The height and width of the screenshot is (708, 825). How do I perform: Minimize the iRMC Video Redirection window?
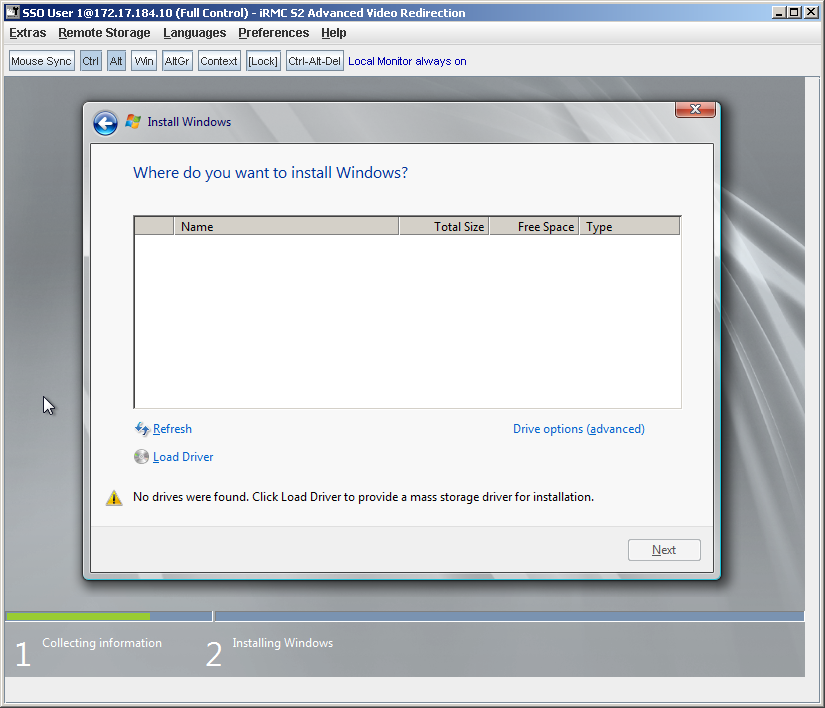click(779, 12)
